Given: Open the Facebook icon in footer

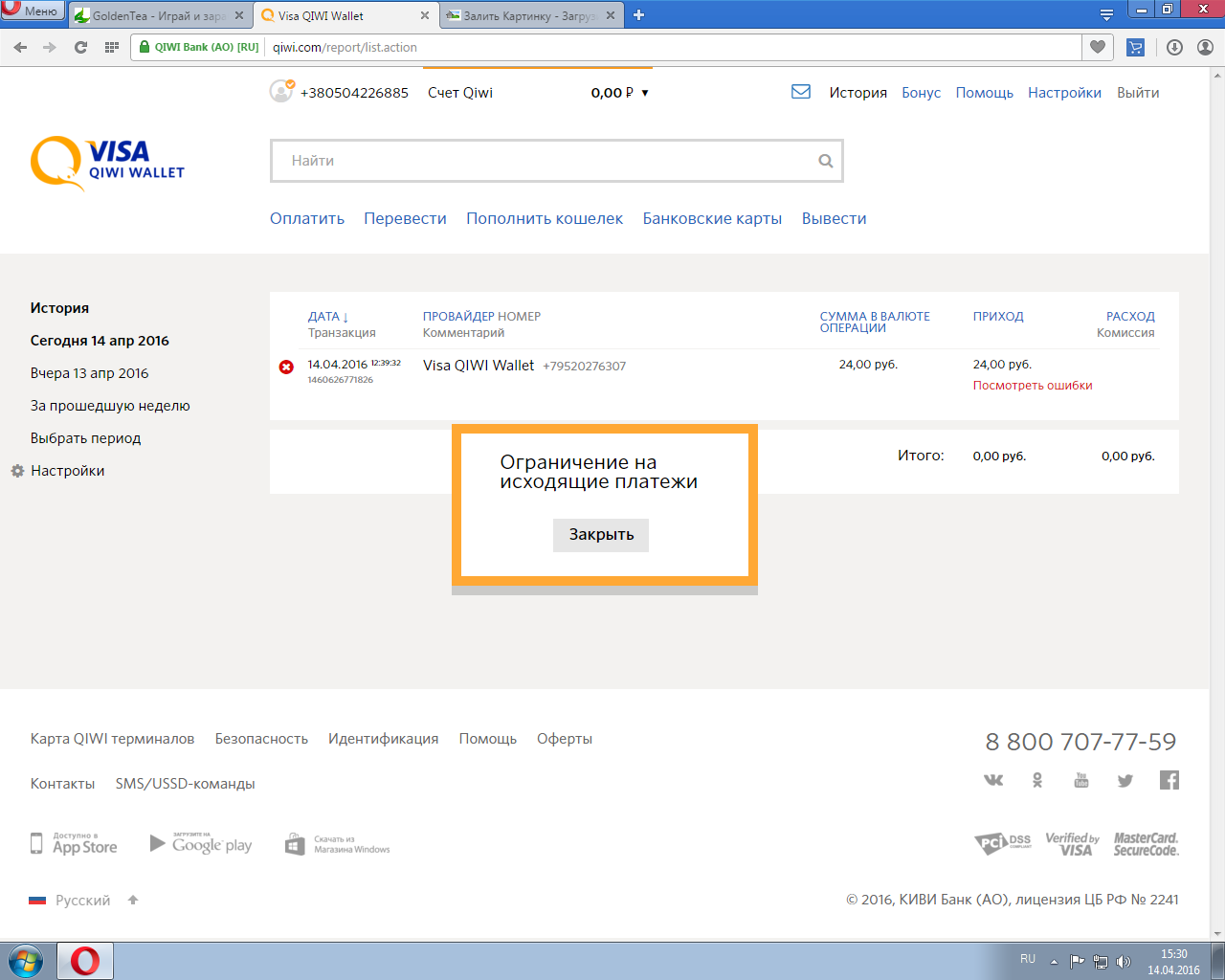Looking at the screenshot, I should [x=1169, y=780].
